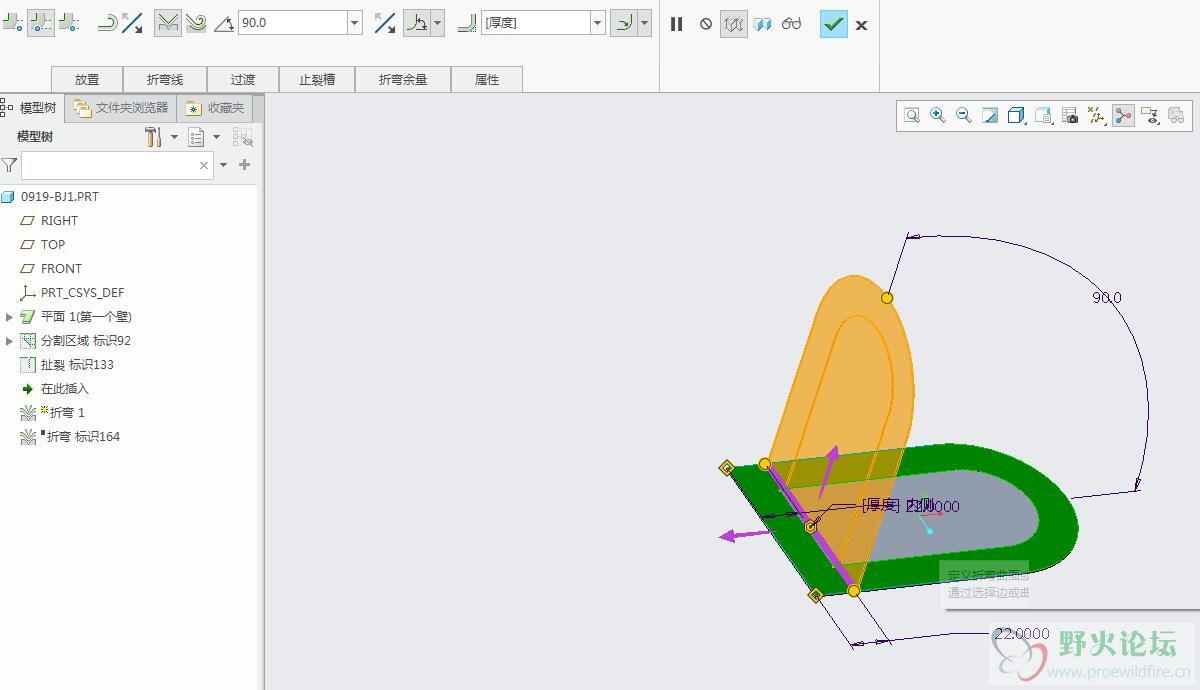Toggle the spin center icon in view toolbar
Screen dimensions: 1200x690
tap(1123, 115)
